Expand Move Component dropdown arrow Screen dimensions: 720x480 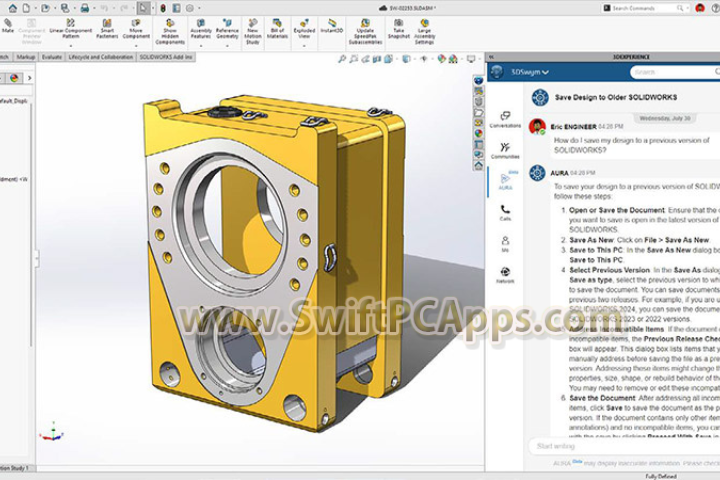136,45
